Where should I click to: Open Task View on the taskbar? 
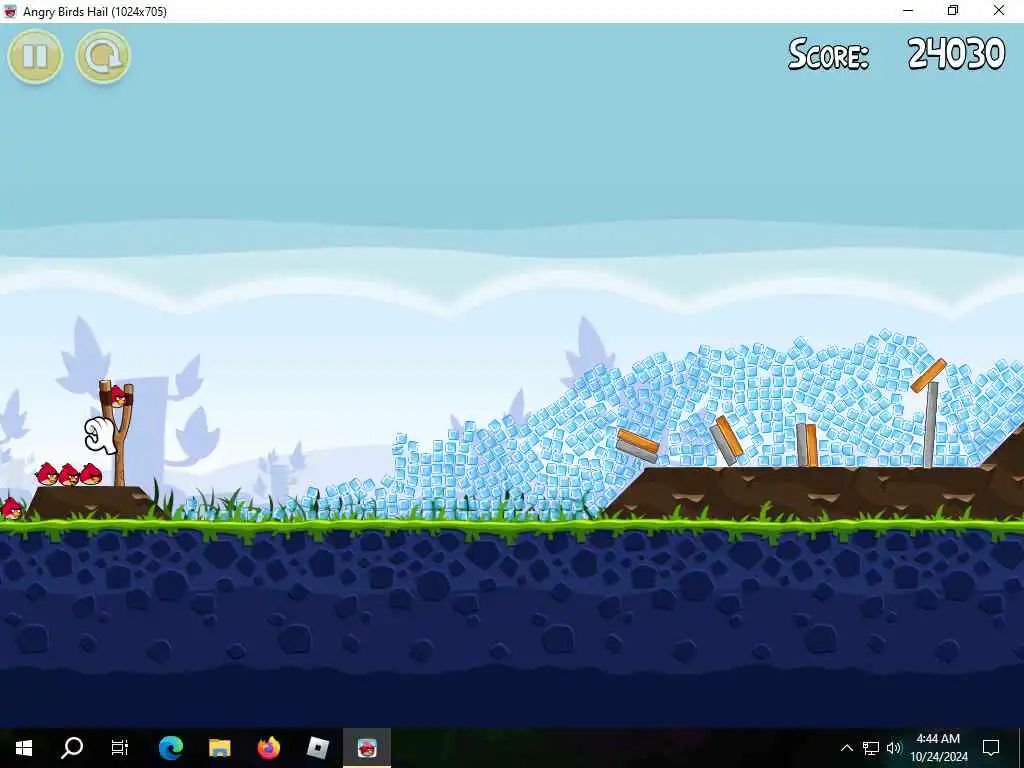pos(120,747)
